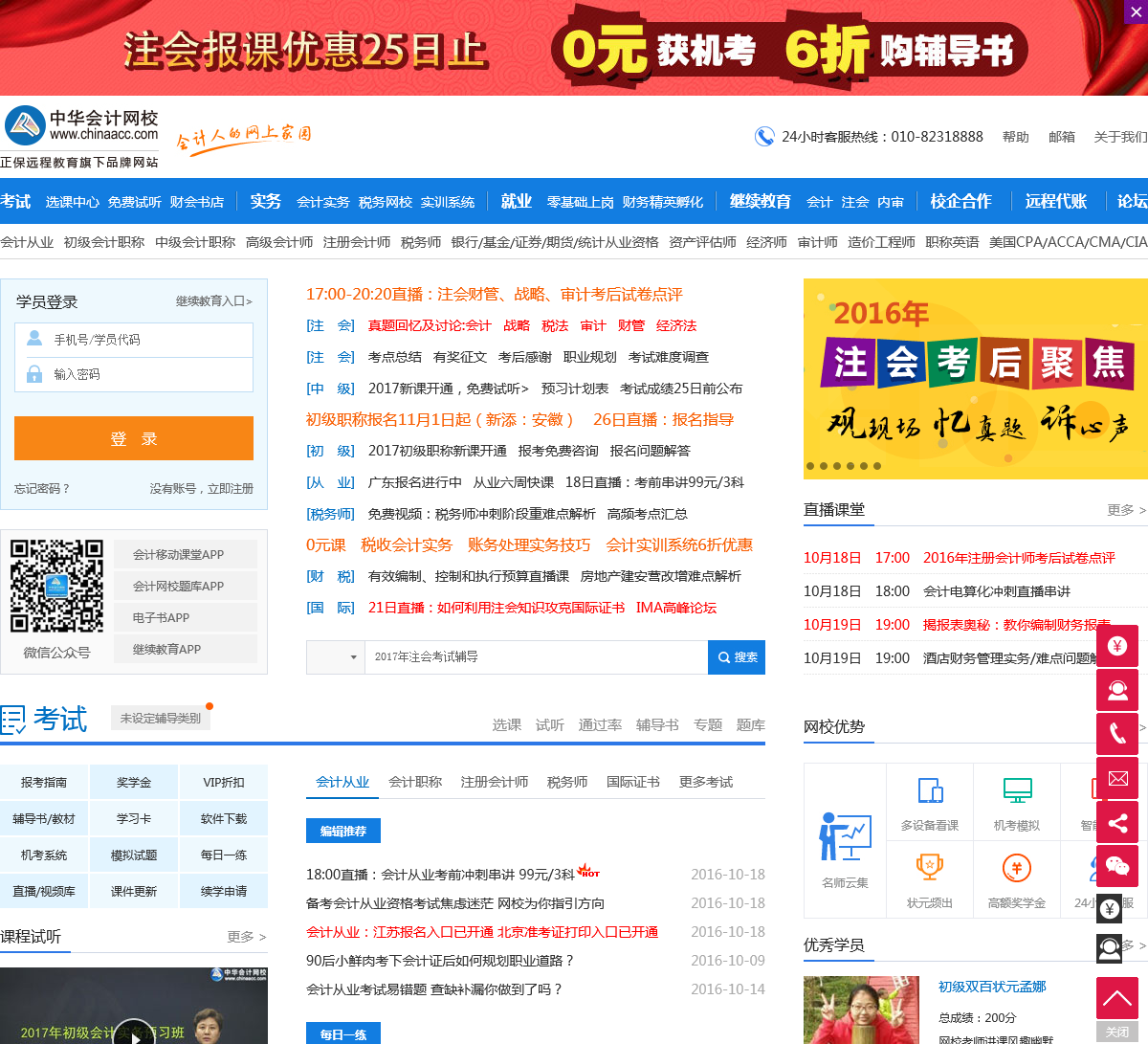Click the 手机号/学员代码 username field
This screenshot has width=1148, height=1044.
(x=134, y=340)
